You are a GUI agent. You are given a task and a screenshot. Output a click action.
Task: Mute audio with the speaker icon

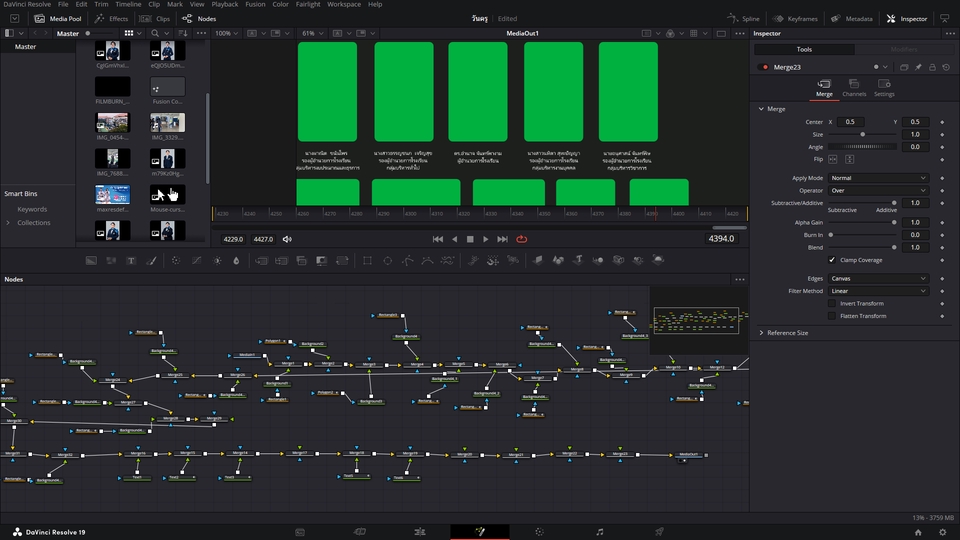(x=288, y=239)
